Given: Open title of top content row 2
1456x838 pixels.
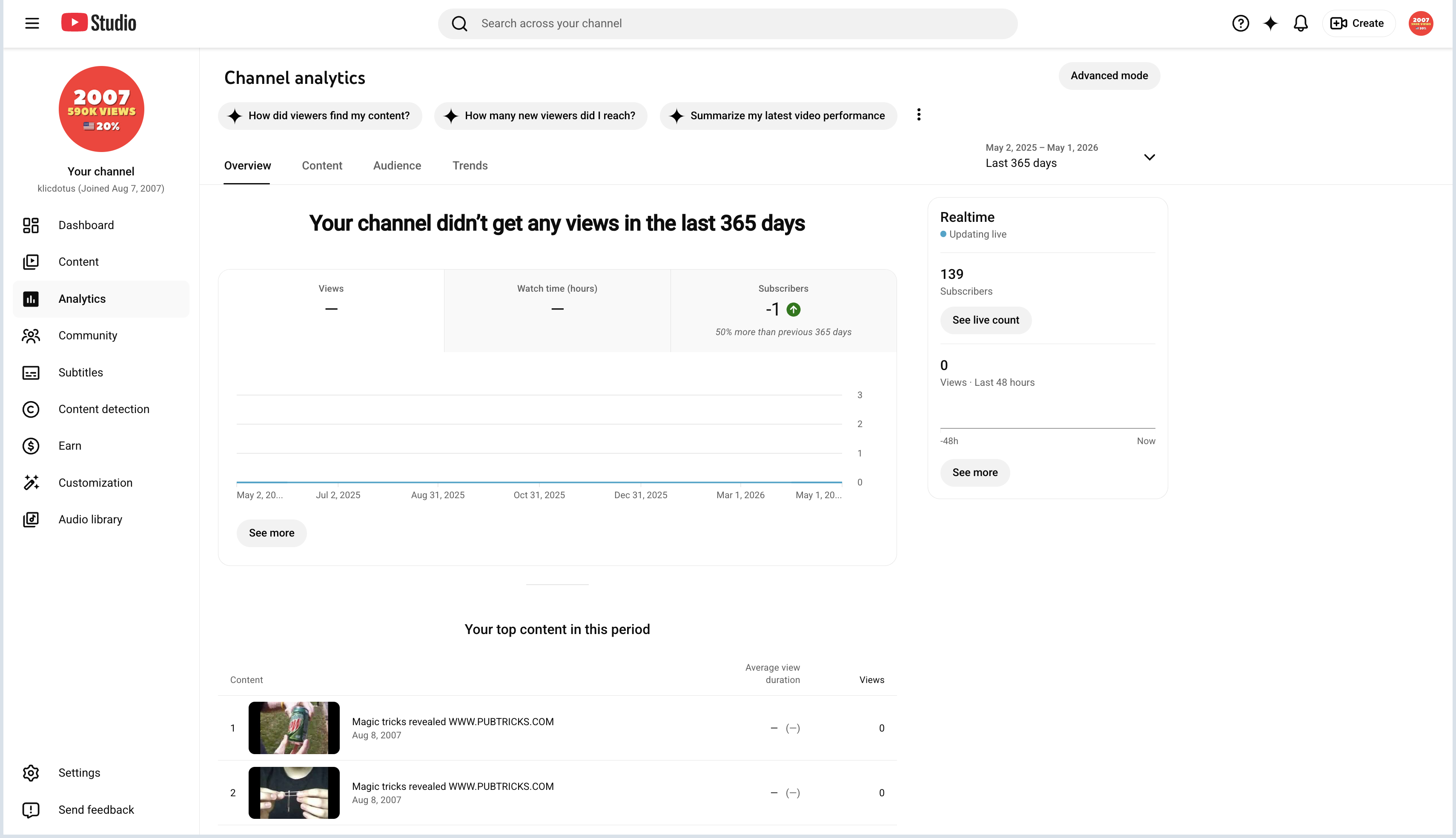Looking at the screenshot, I should 453,786.
